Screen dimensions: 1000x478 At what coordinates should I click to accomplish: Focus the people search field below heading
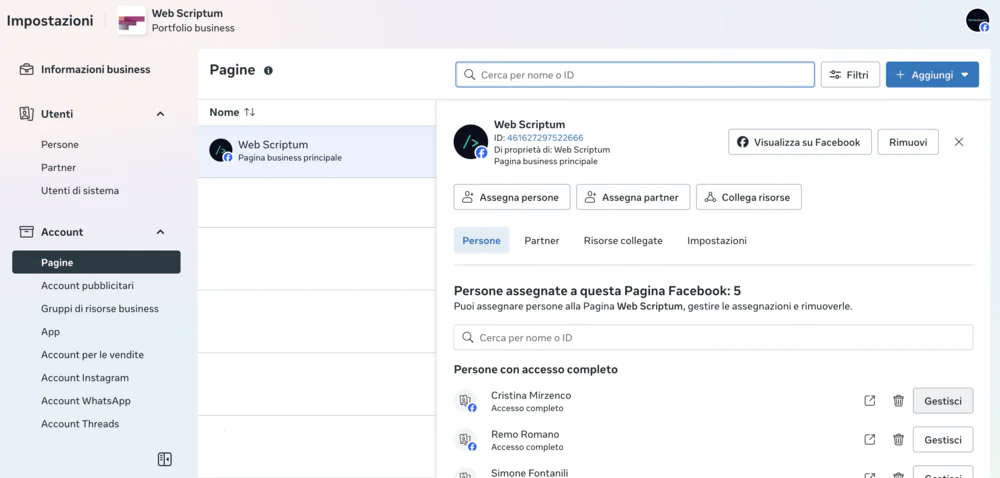coord(714,337)
